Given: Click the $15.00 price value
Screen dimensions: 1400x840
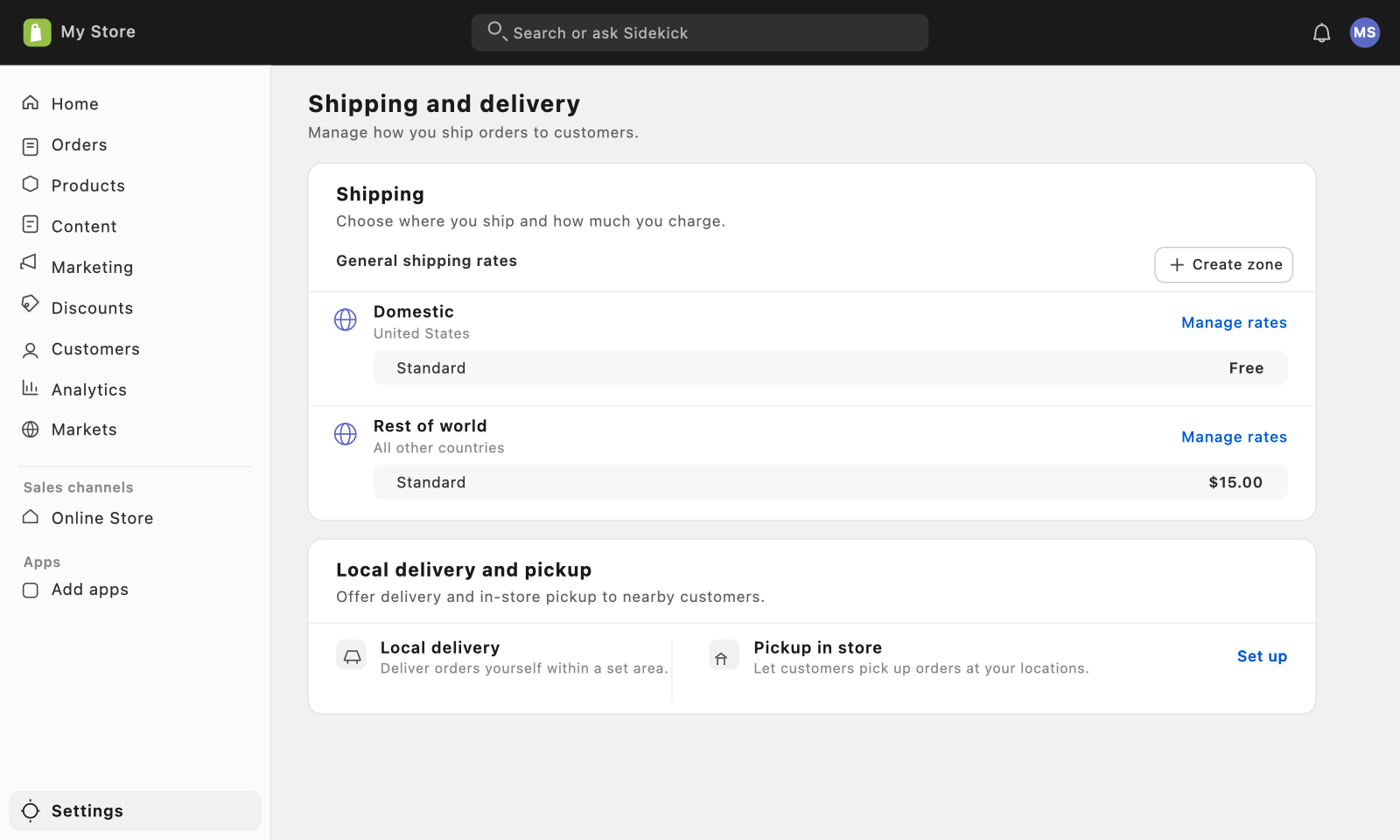Looking at the screenshot, I should (1235, 483).
